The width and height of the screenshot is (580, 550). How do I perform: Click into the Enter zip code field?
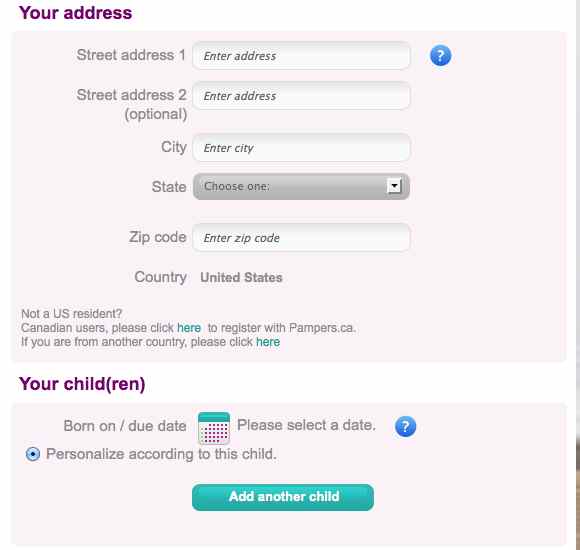pos(301,238)
